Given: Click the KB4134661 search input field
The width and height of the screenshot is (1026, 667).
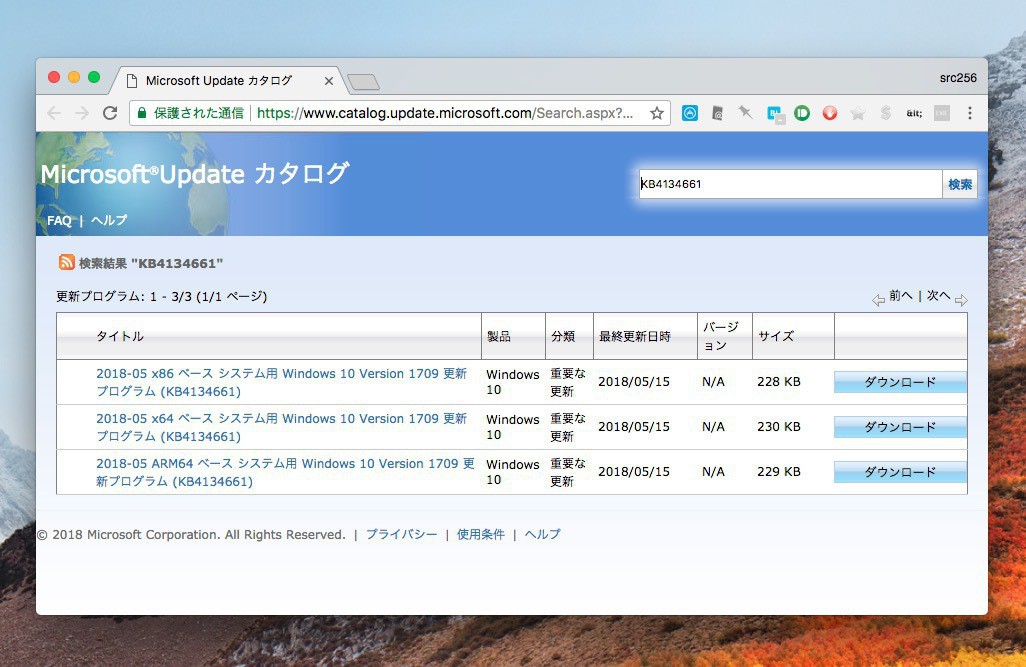Looking at the screenshot, I should (x=790, y=184).
